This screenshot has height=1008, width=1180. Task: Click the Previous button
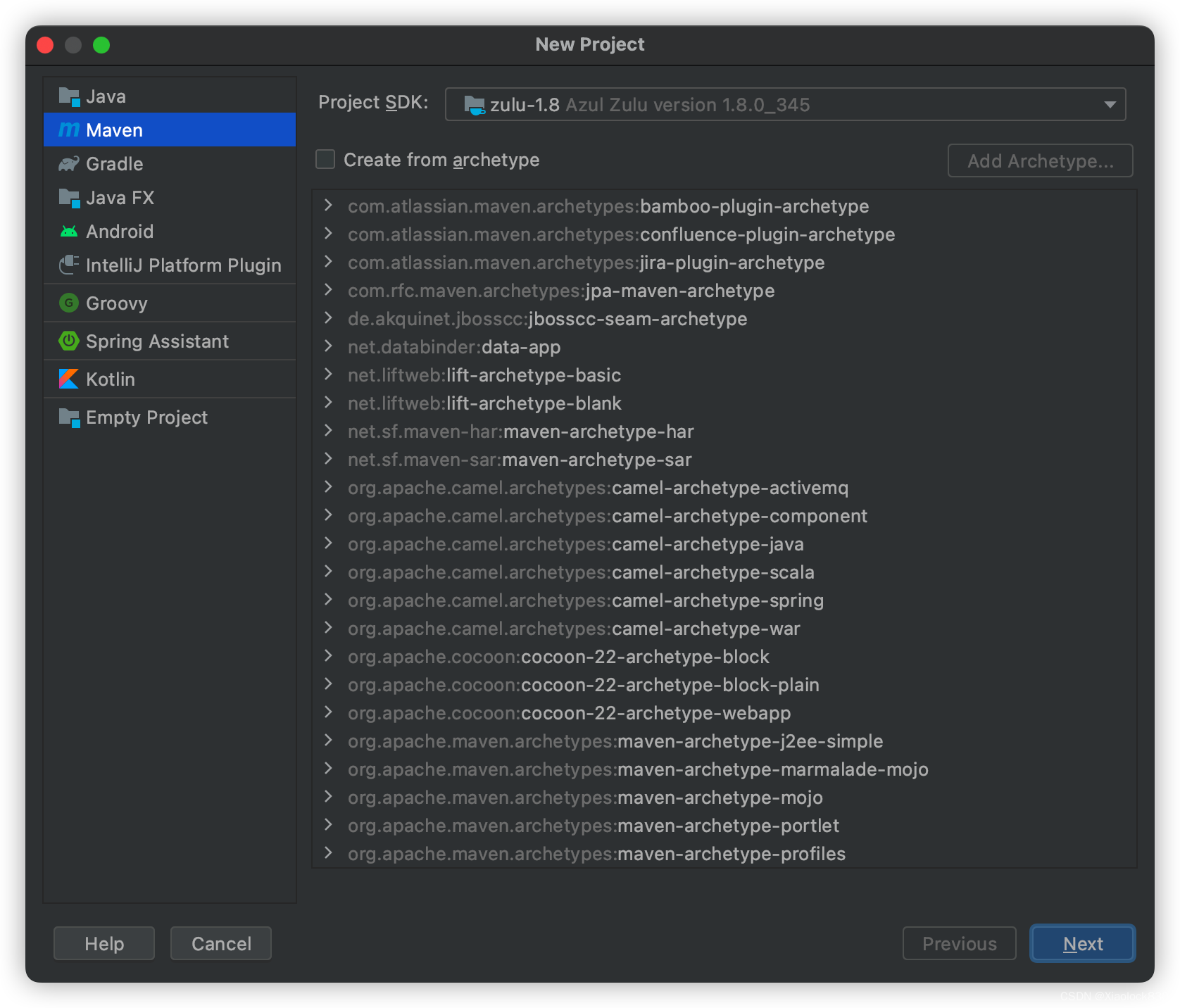(x=959, y=943)
